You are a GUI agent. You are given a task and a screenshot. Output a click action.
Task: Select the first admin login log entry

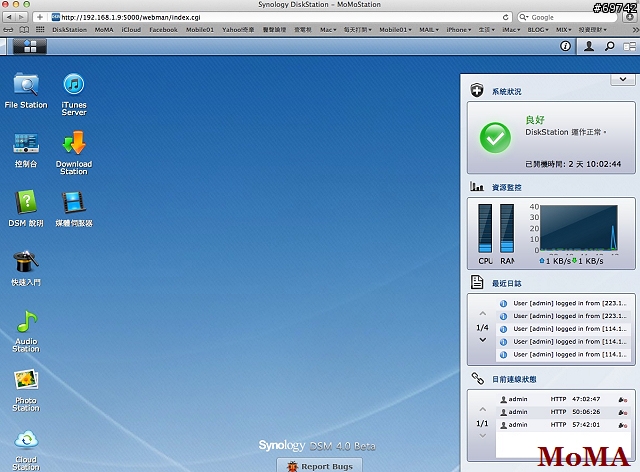point(563,303)
